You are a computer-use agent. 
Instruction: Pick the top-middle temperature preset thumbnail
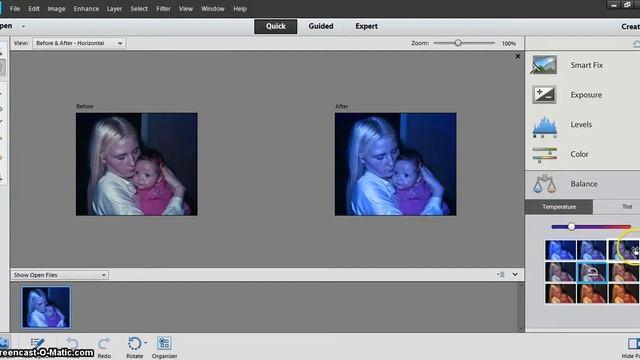(592, 250)
